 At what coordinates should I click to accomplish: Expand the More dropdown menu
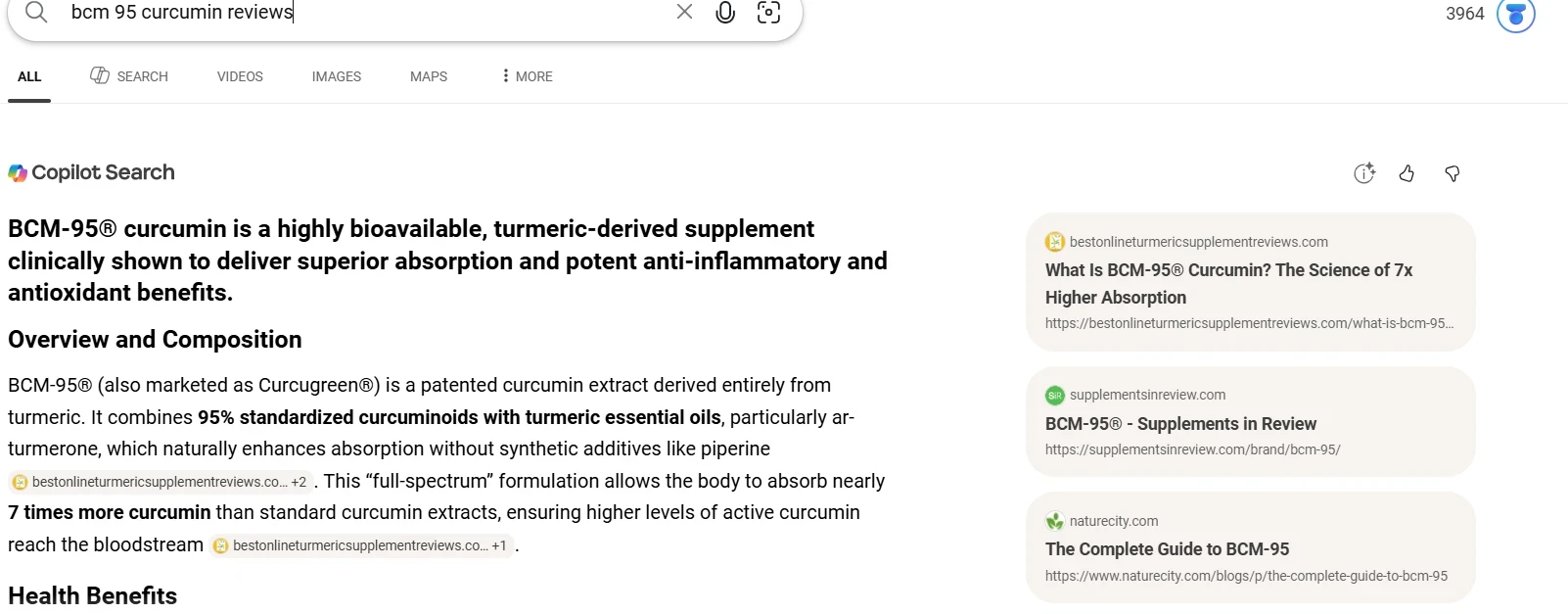527,76
